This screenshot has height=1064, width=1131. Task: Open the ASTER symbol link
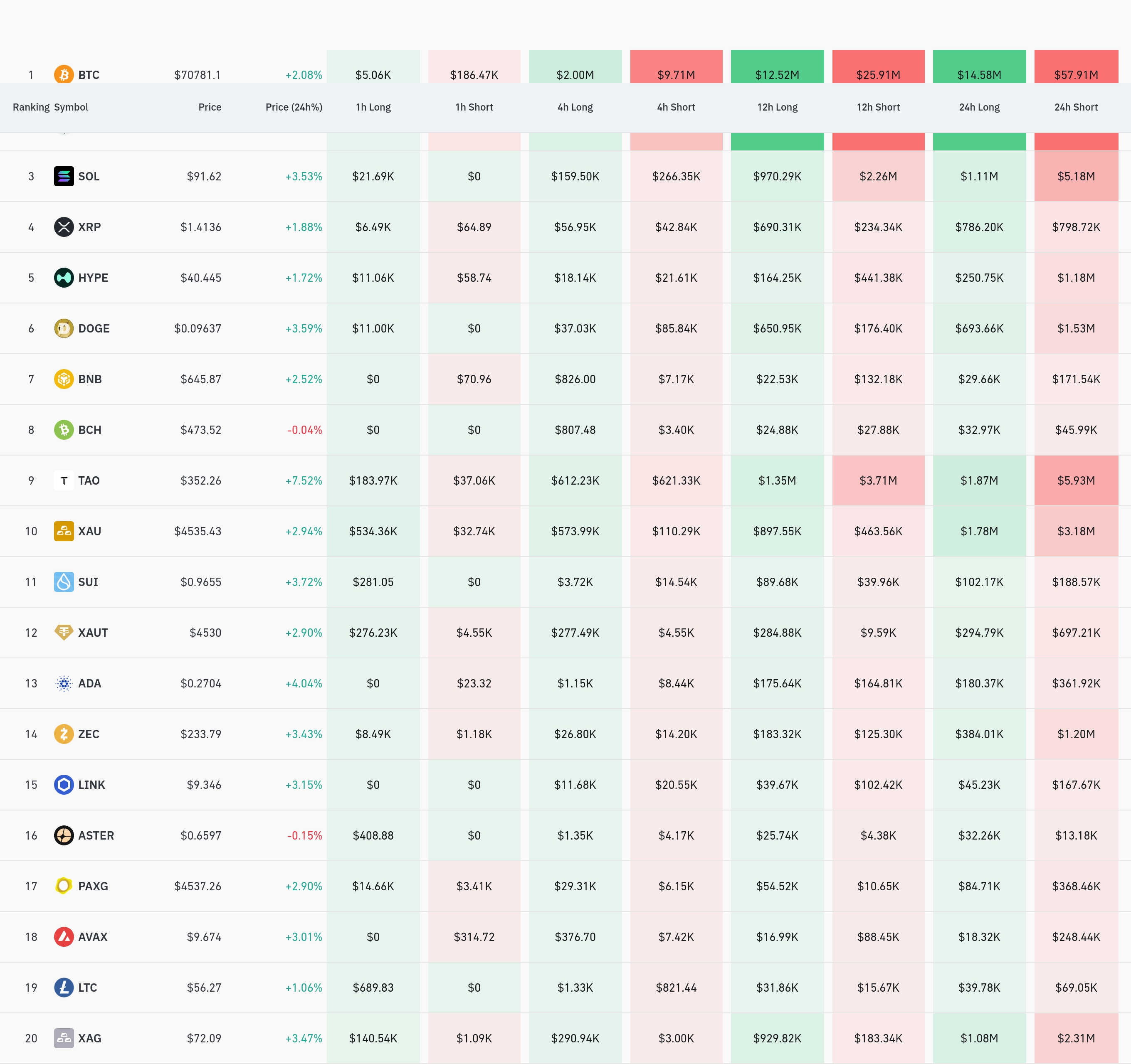[96, 835]
